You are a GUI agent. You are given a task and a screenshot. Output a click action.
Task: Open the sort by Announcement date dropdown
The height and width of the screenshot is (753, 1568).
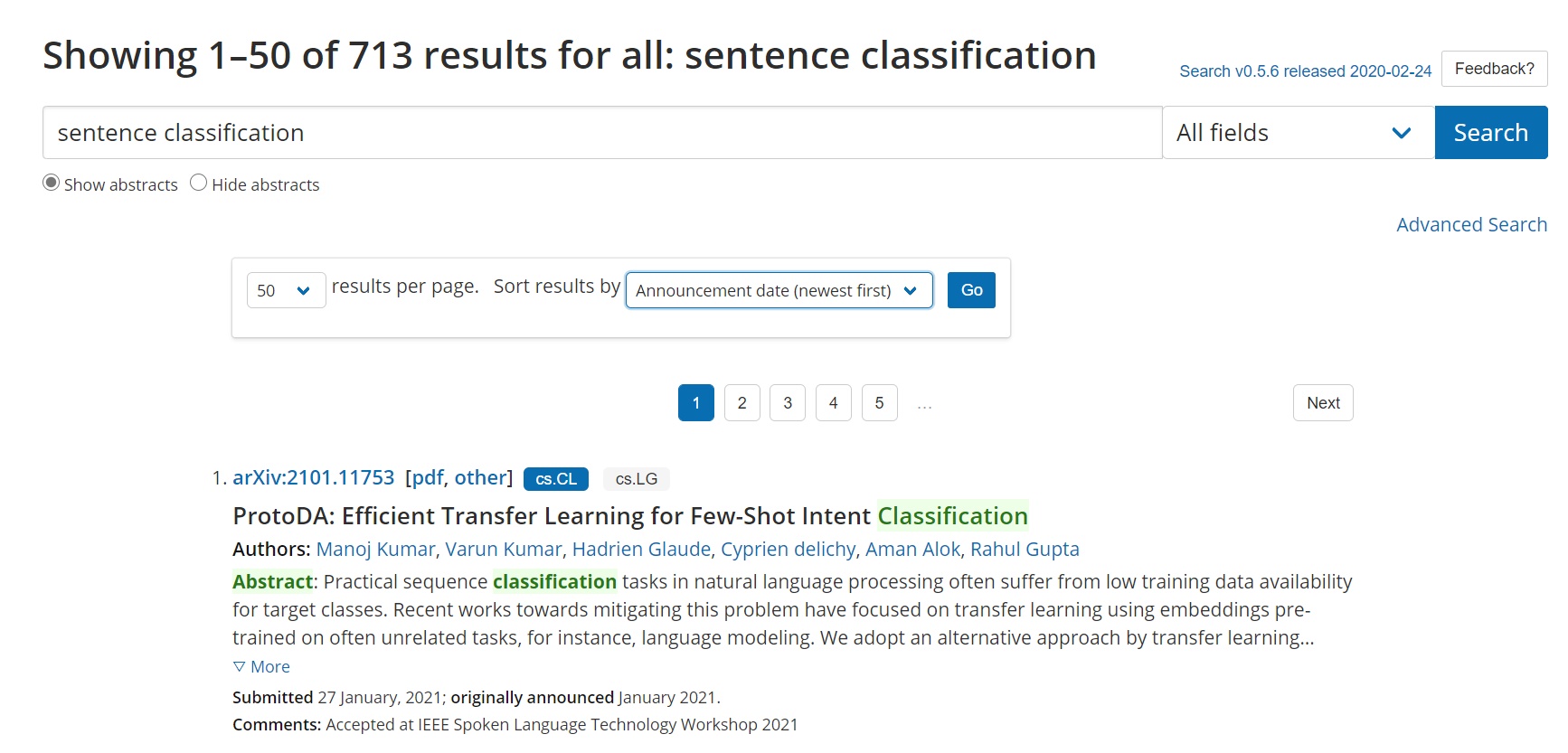tap(779, 290)
